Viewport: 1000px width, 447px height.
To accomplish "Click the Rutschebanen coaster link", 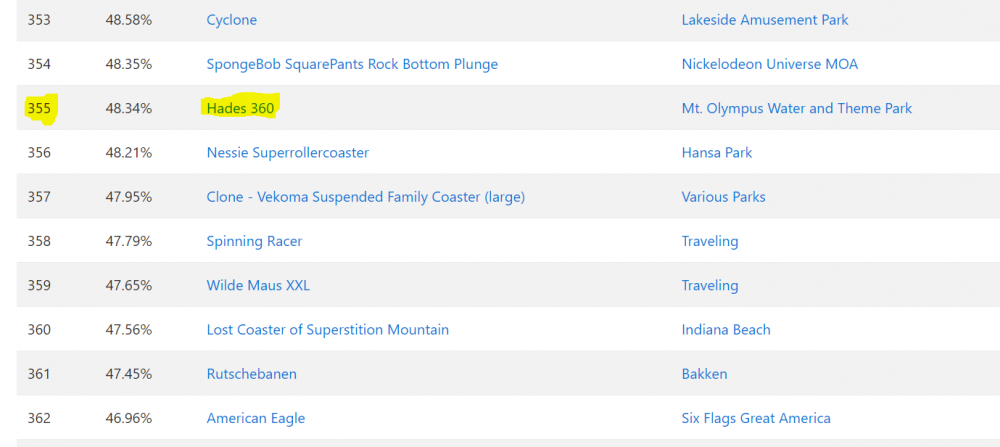I will pyautogui.click(x=251, y=374).
